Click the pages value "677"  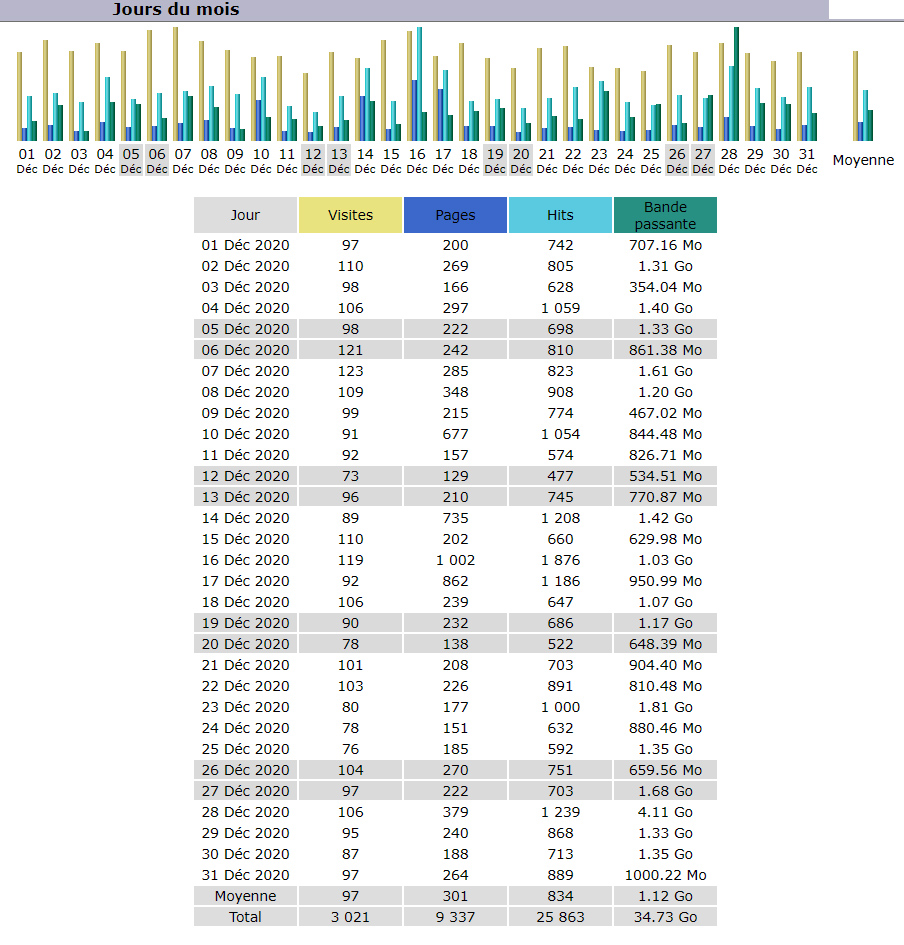455,434
